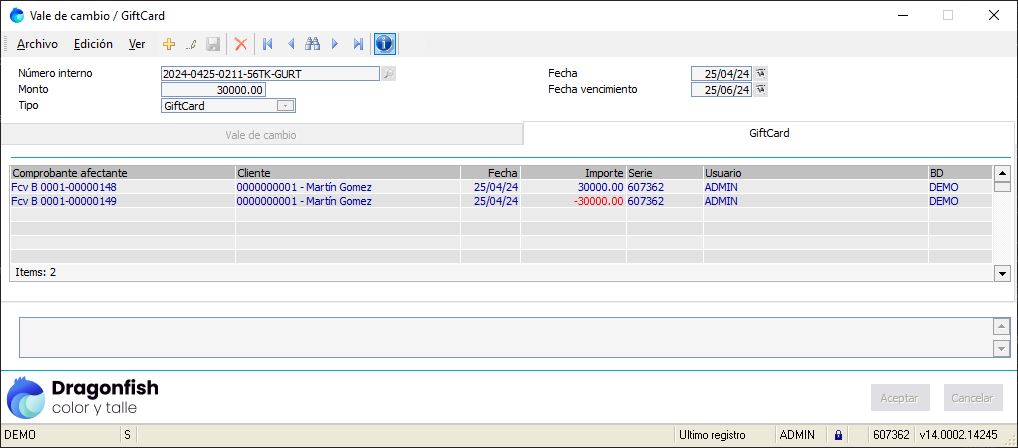The width and height of the screenshot is (1018, 448).
Task: Switch to the Vale de cambio tab
Action: [x=261, y=134]
